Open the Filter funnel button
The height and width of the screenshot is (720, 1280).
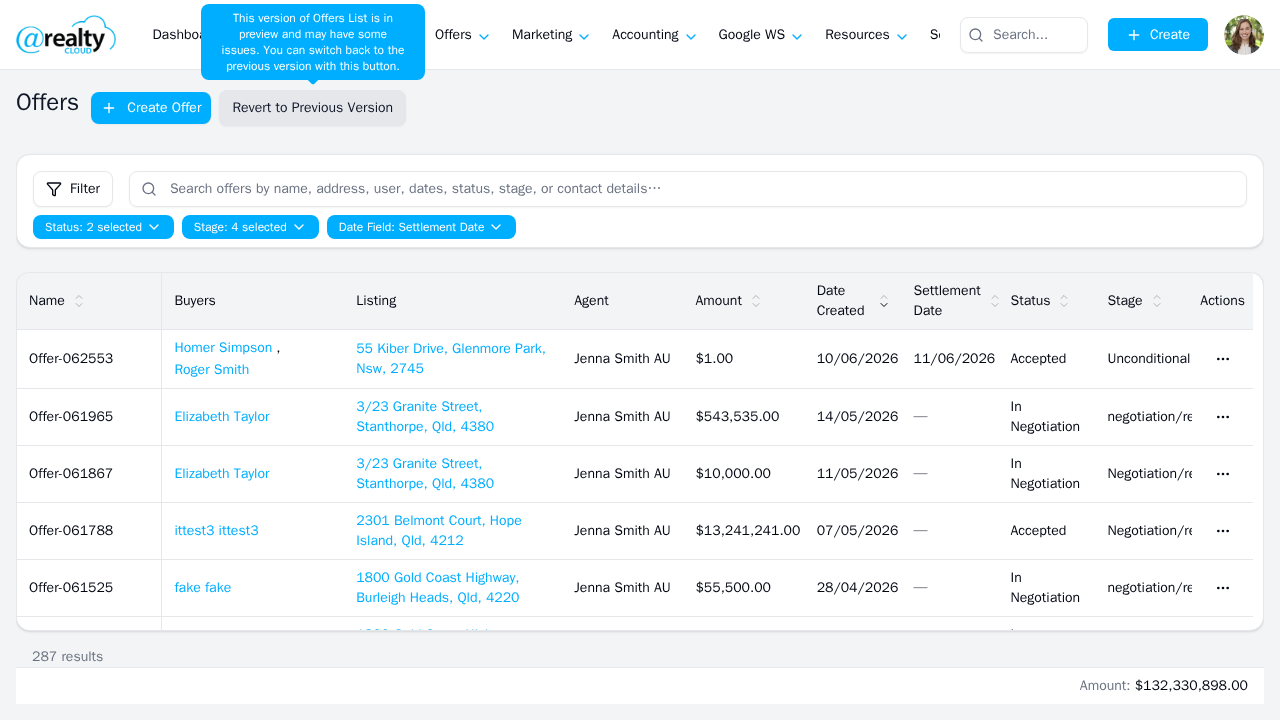[x=73, y=189]
